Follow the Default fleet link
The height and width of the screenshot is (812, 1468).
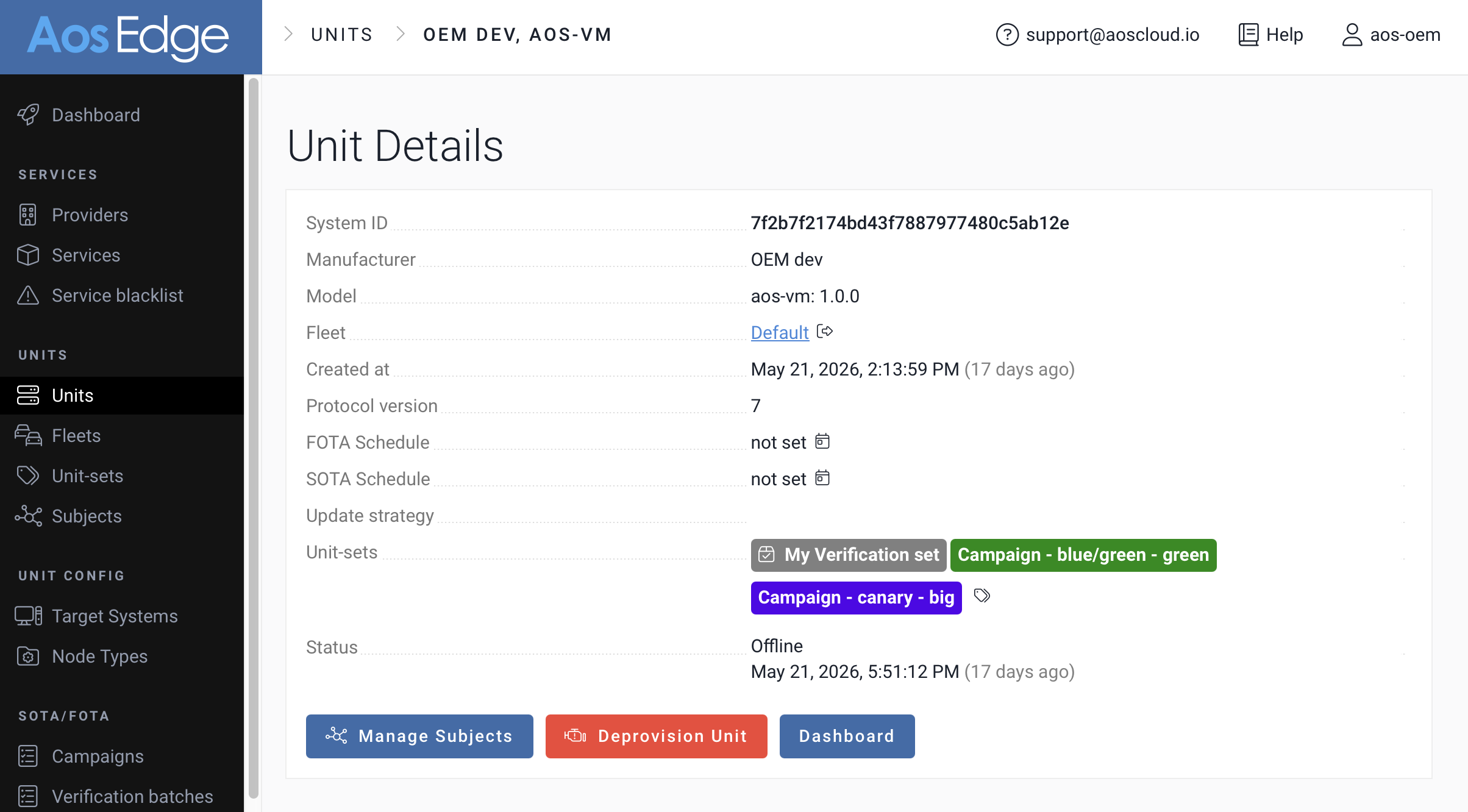[x=780, y=332]
